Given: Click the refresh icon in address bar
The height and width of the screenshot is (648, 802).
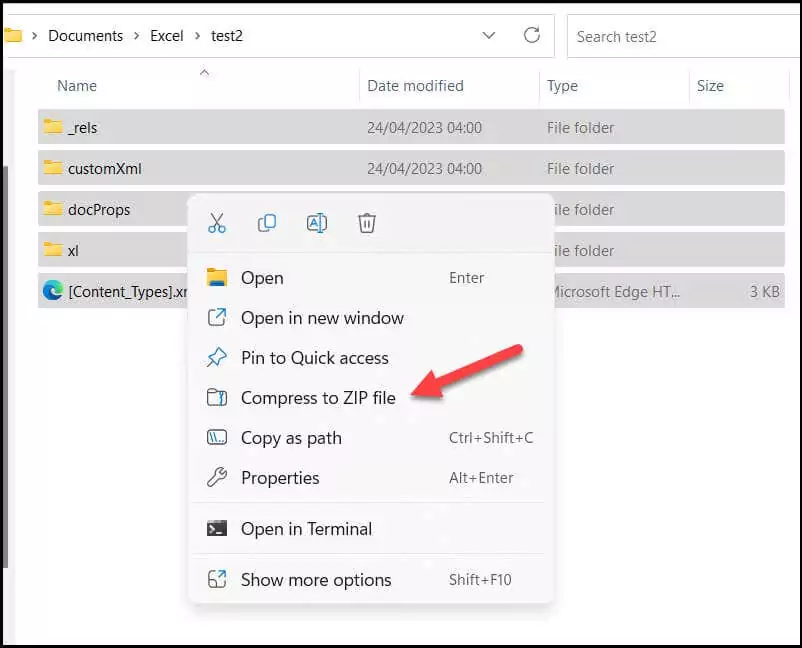Looking at the screenshot, I should pyautogui.click(x=532, y=36).
